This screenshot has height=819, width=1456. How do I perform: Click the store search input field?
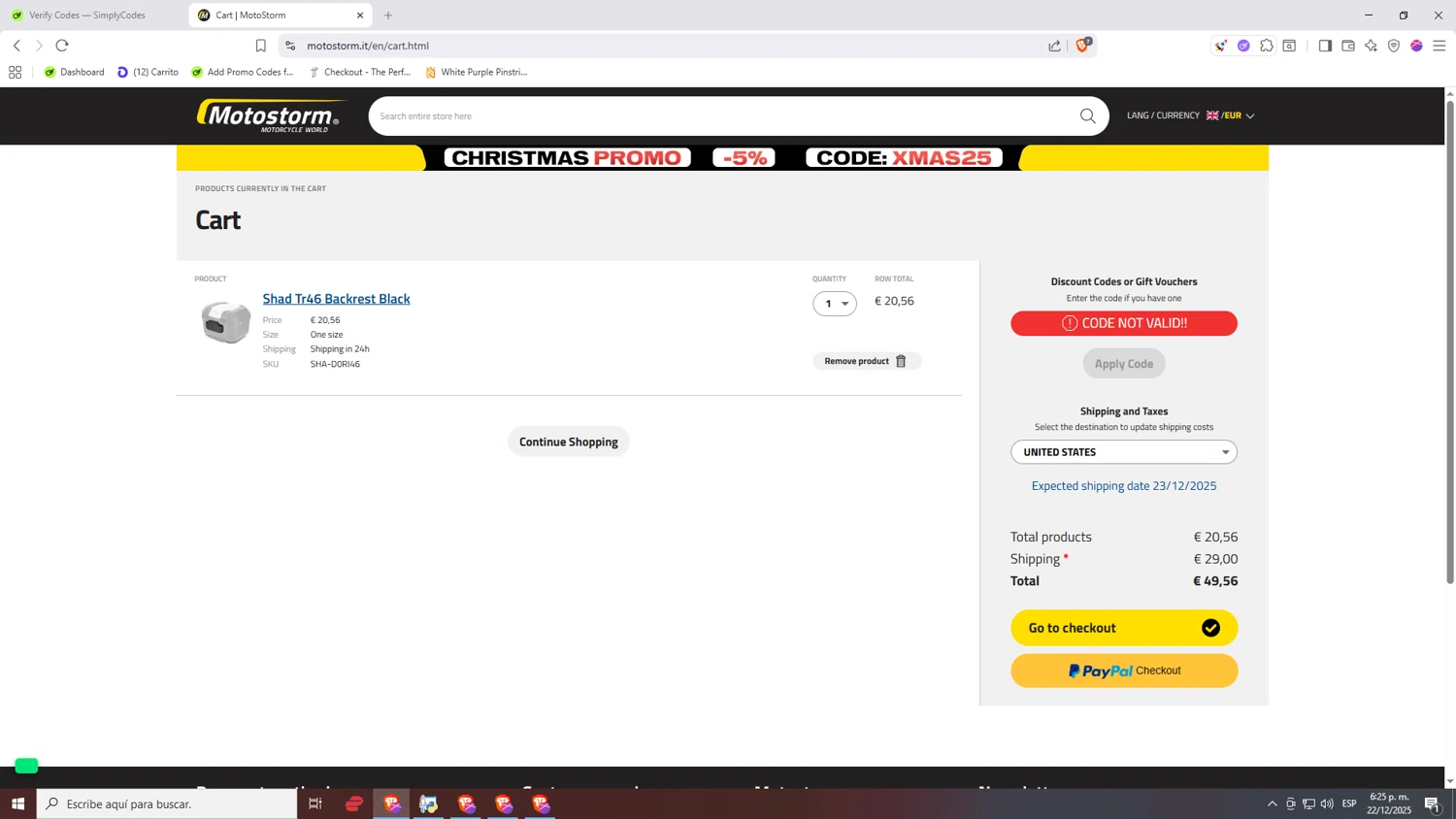723,116
